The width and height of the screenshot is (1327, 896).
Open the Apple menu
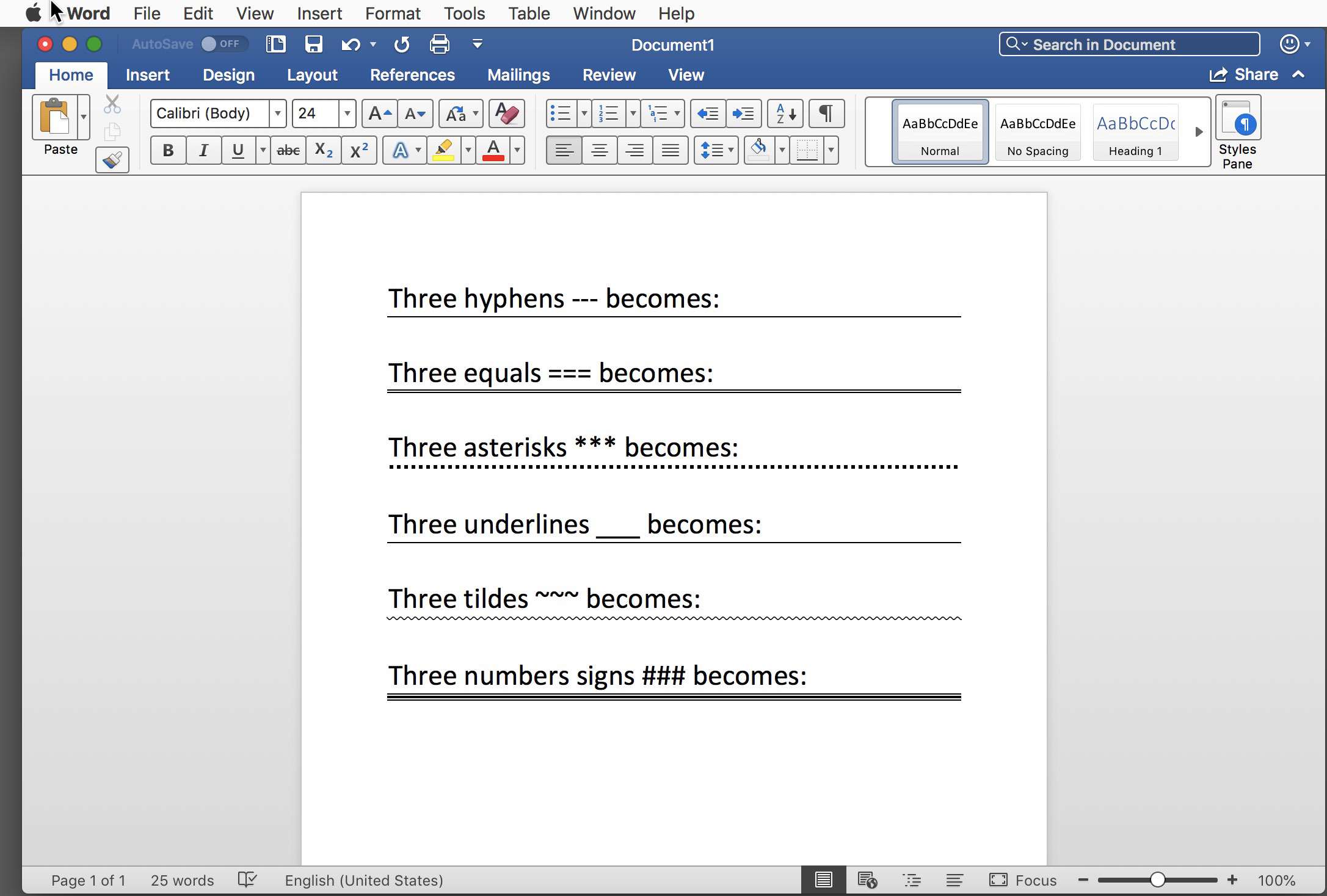click(x=34, y=13)
